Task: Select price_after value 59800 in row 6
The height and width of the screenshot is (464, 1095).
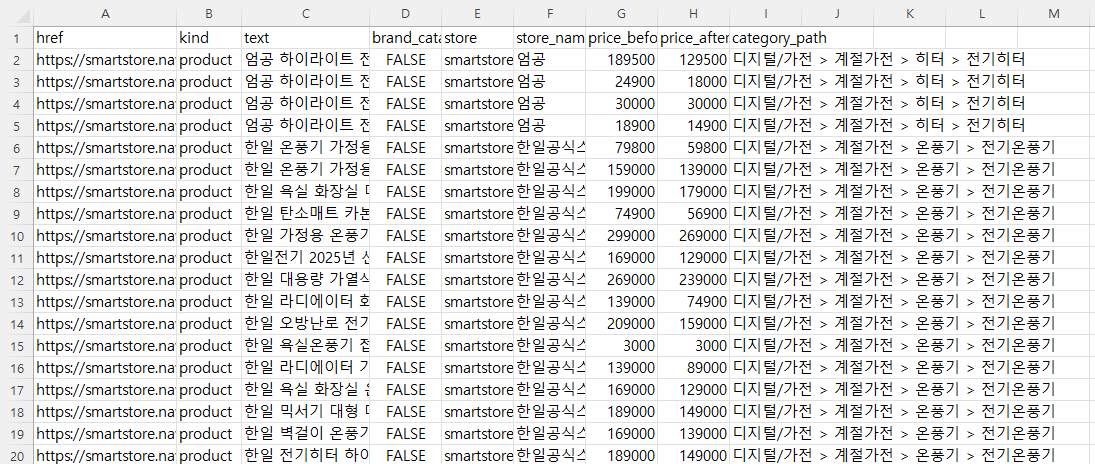Action: point(693,147)
